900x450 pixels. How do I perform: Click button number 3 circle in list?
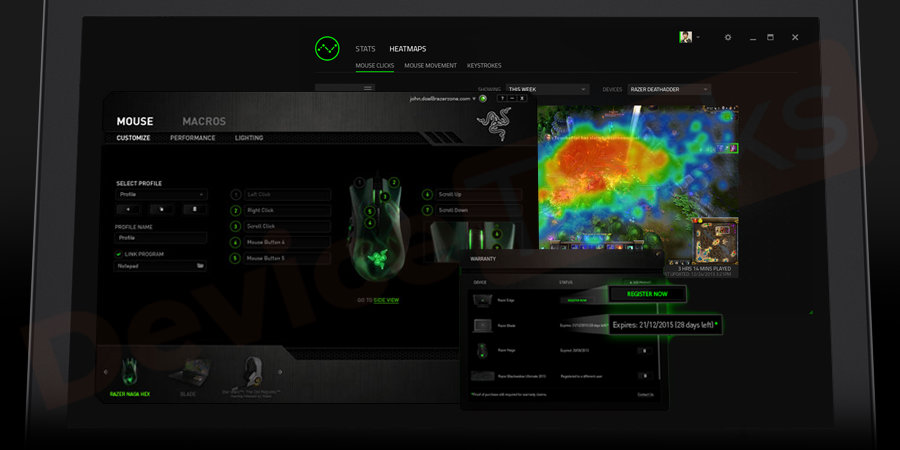(235, 227)
